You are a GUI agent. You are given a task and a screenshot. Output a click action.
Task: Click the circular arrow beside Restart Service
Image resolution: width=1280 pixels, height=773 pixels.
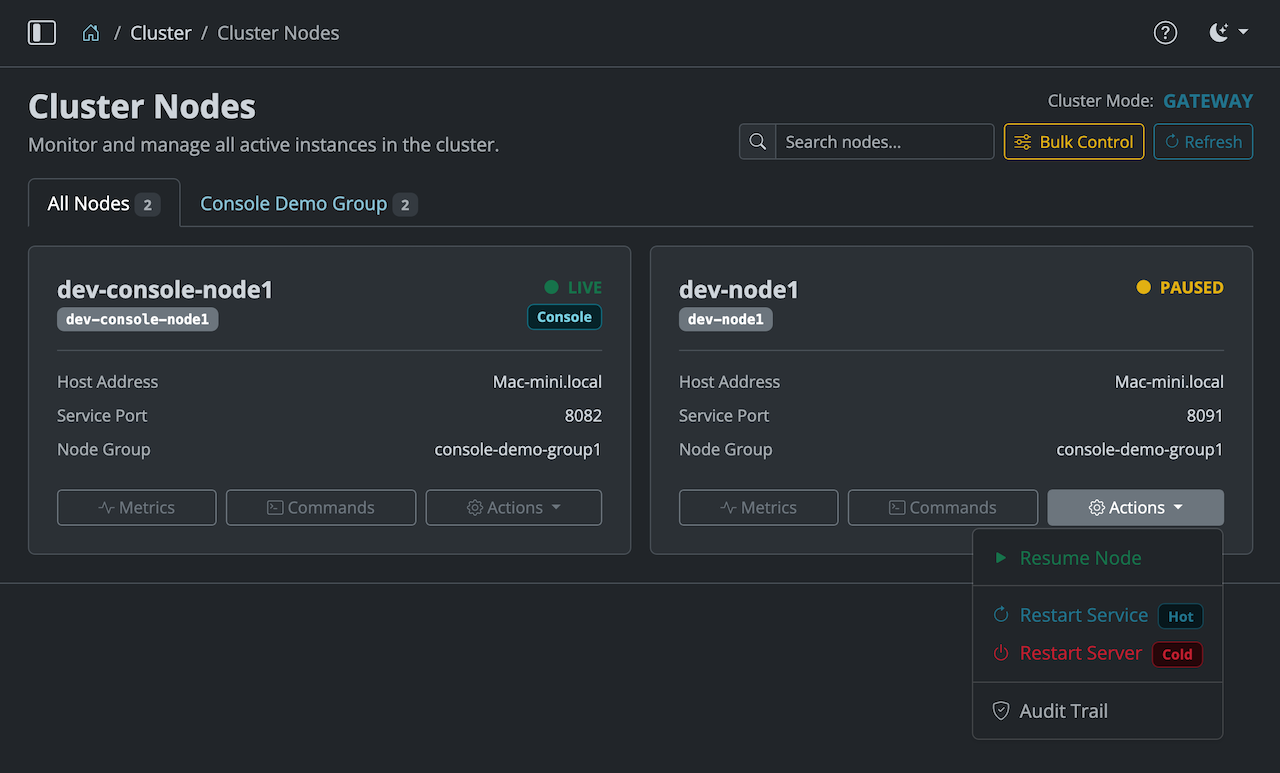click(x=1000, y=615)
